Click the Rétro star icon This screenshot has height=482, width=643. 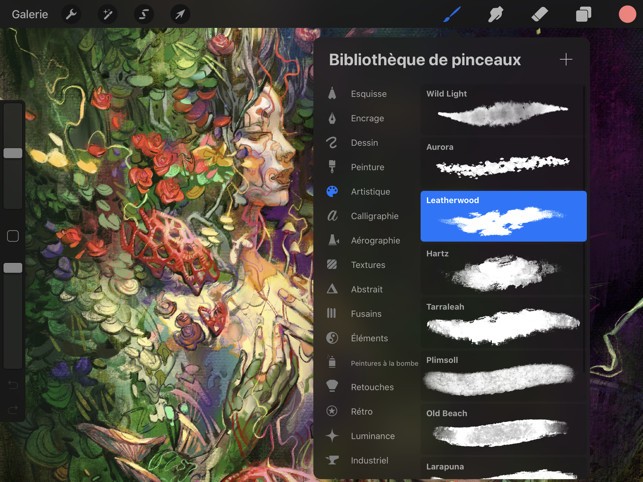point(332,411)
